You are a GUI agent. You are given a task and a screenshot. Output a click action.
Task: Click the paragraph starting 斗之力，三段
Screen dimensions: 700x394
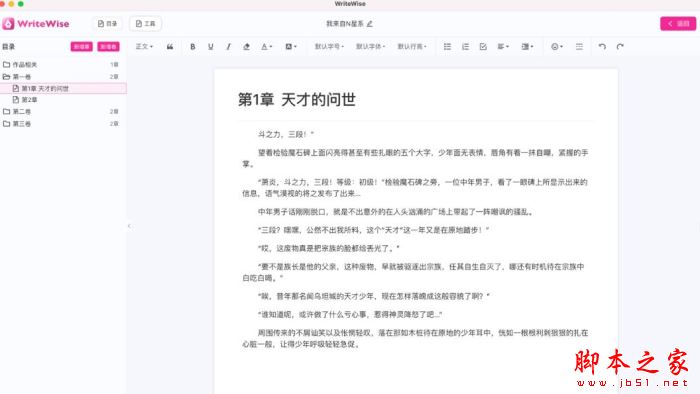tap(286, 134)
